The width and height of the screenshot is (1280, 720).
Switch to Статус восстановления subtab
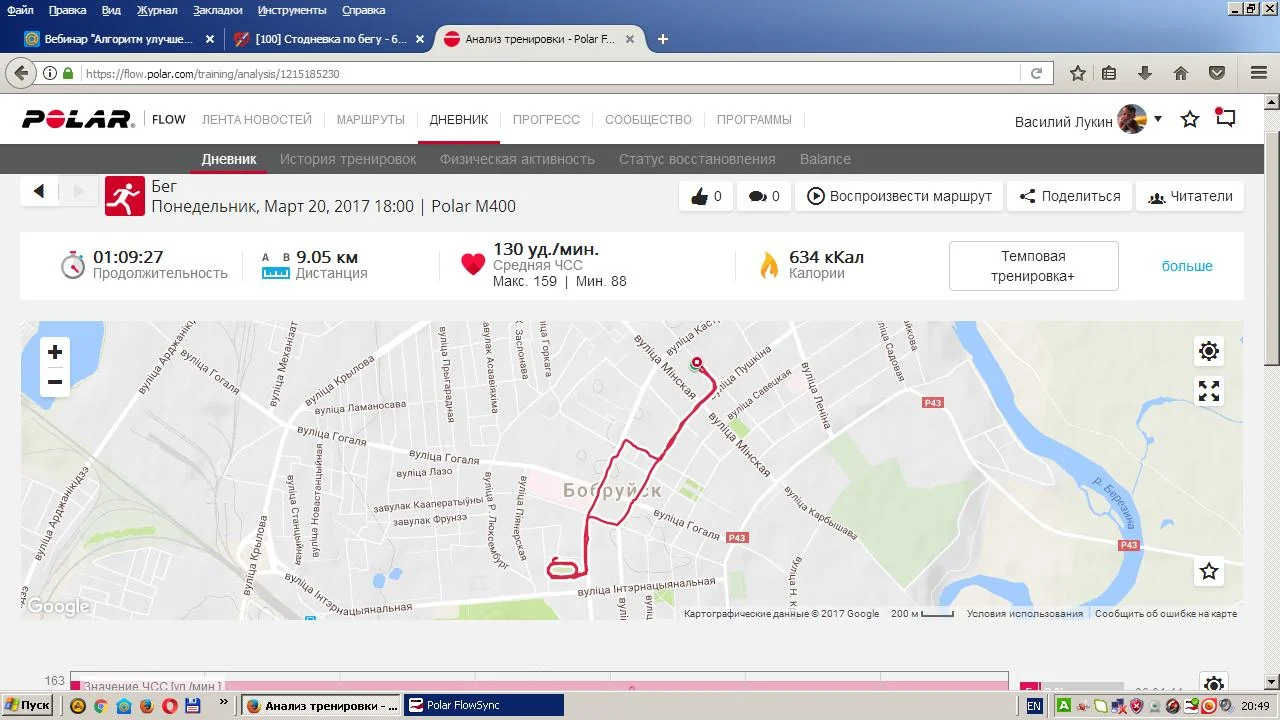tap(697, 159)
